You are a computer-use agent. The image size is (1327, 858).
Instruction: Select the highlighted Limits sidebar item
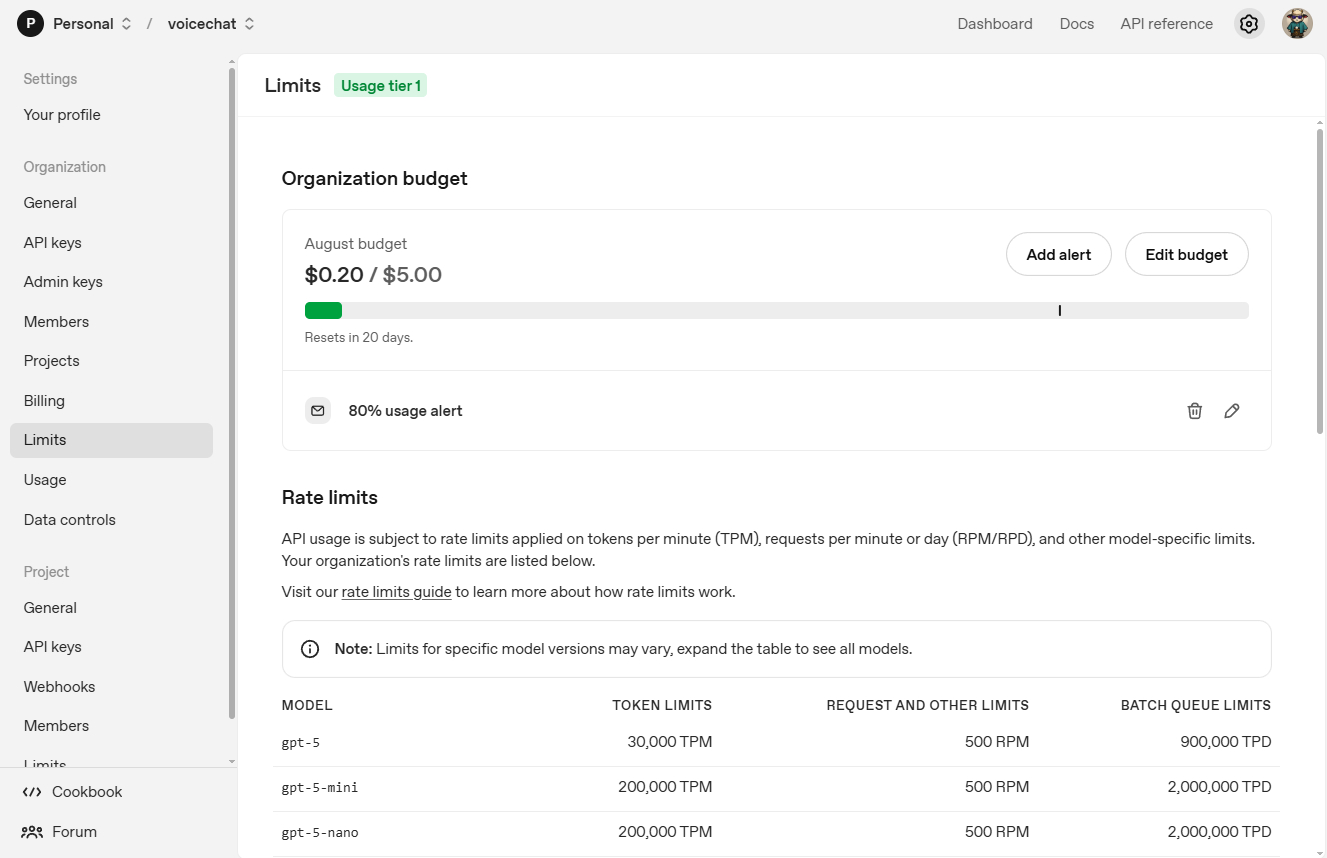[111, 440]
